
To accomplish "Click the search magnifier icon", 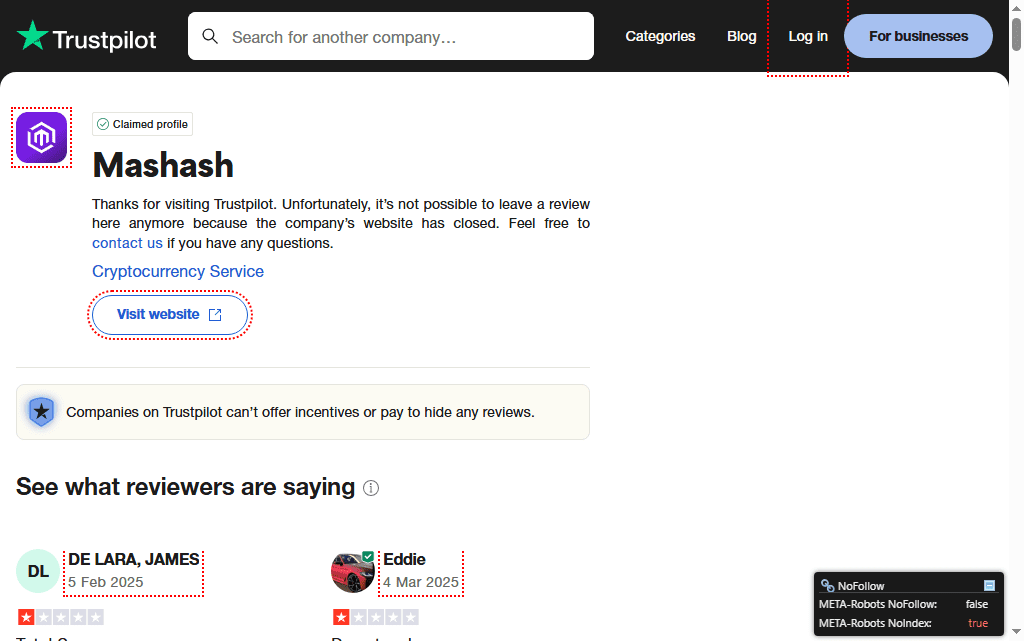I will 210,37.
